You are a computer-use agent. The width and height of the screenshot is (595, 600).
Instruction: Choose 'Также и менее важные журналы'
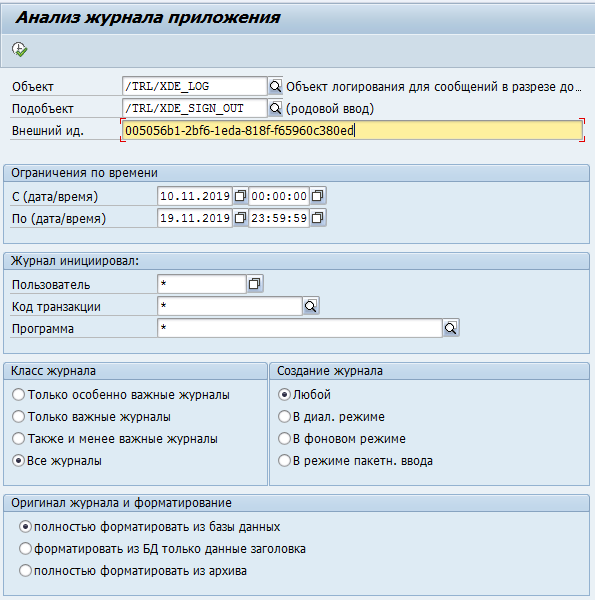pyautogui.click(x=18, y=439)
